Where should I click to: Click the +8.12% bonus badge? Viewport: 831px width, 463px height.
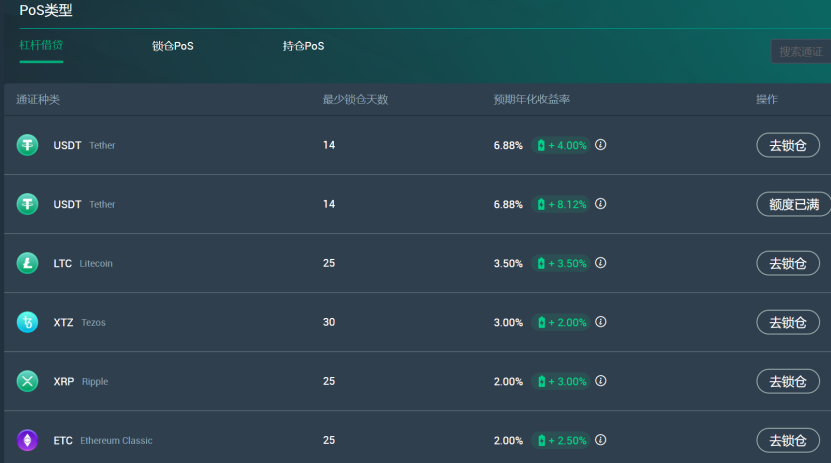[561, 204]
